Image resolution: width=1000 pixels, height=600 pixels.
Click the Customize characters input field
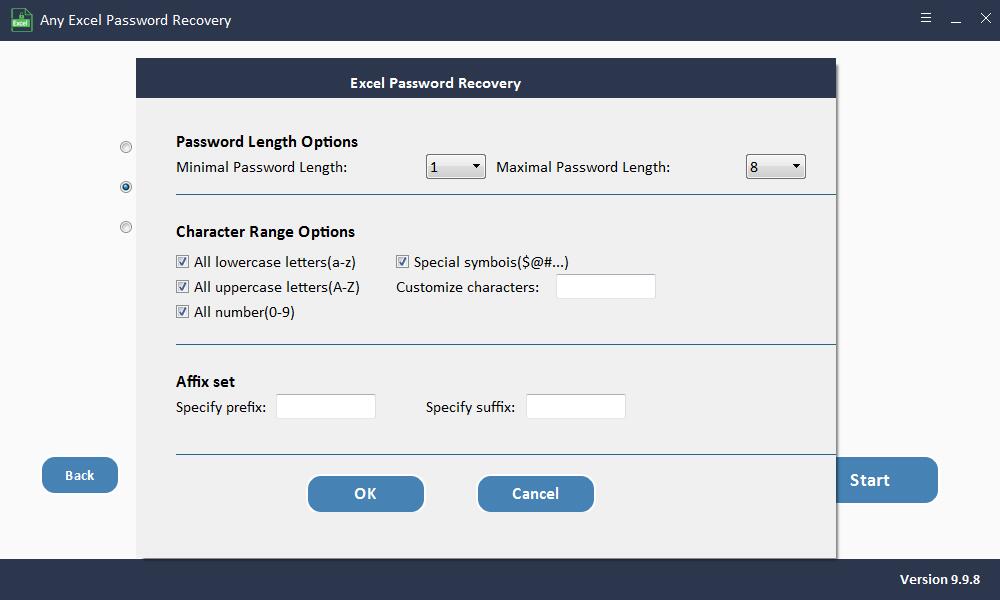pyautogui.click(x=605, y=286)
